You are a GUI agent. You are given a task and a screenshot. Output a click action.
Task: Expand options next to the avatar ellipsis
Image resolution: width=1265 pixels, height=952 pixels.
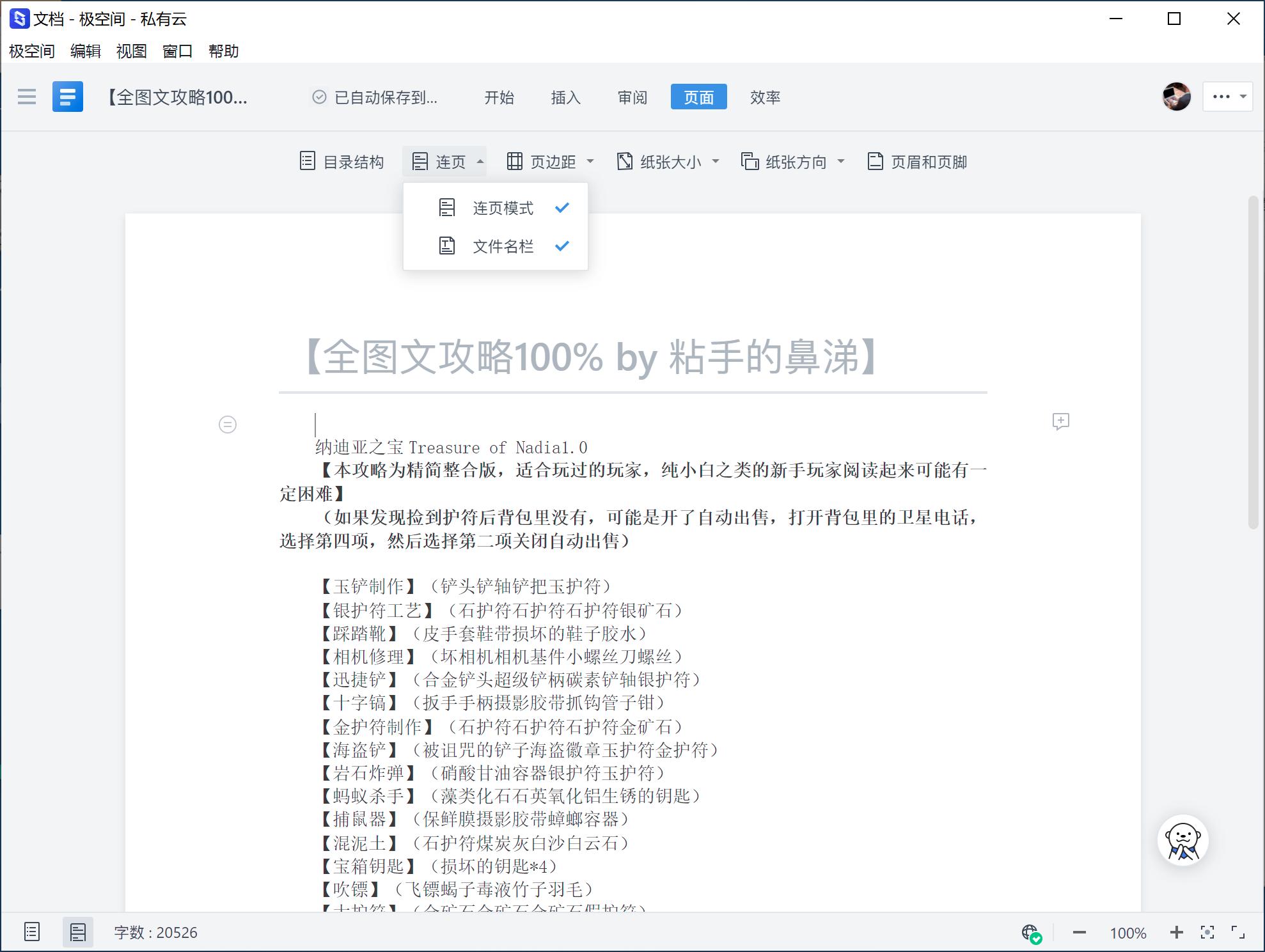pyautogui.click(x=1227, y=97)
